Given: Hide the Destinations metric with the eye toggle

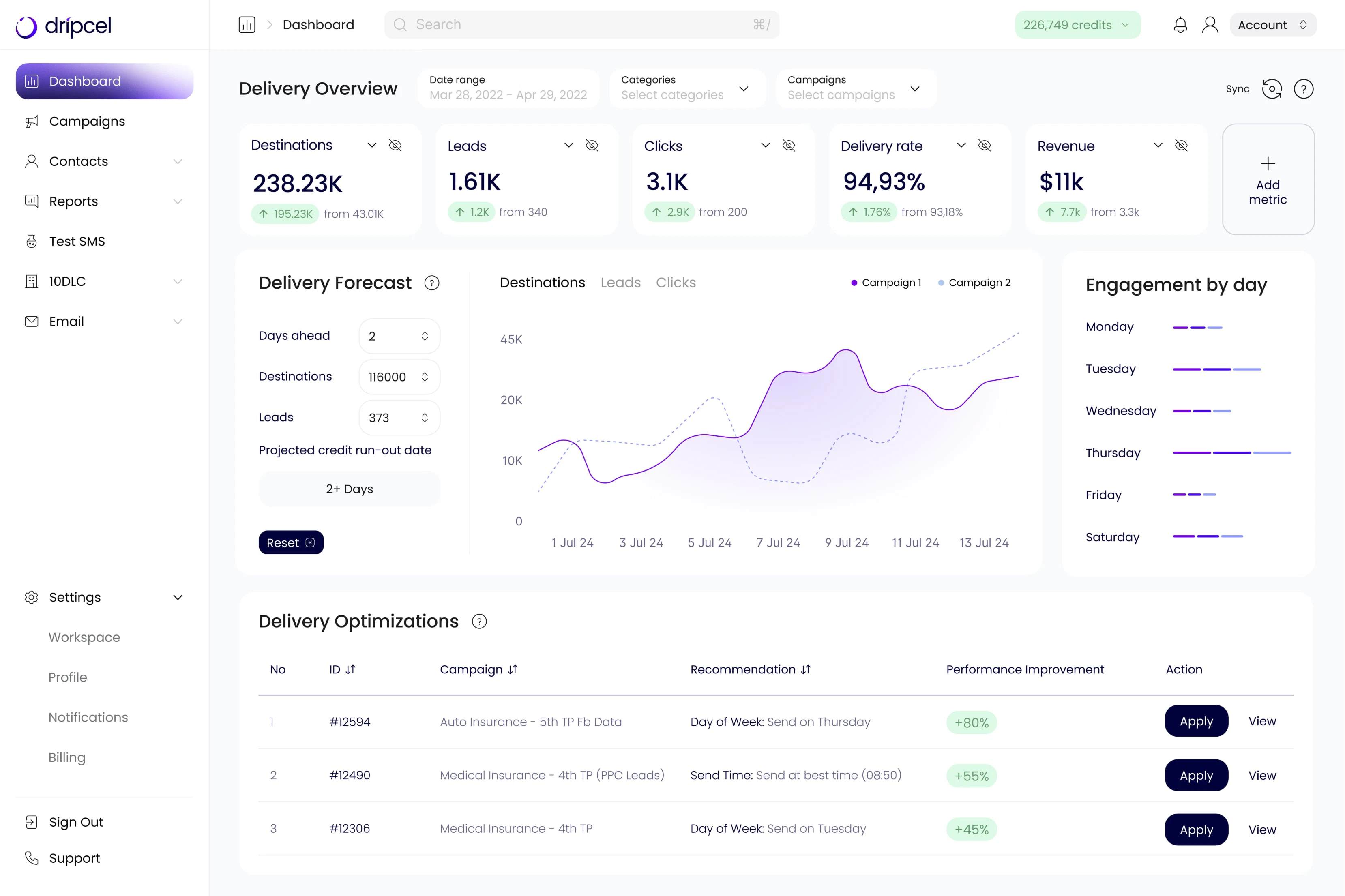Looking at the screenshot, I should click(x=395, y=145).
